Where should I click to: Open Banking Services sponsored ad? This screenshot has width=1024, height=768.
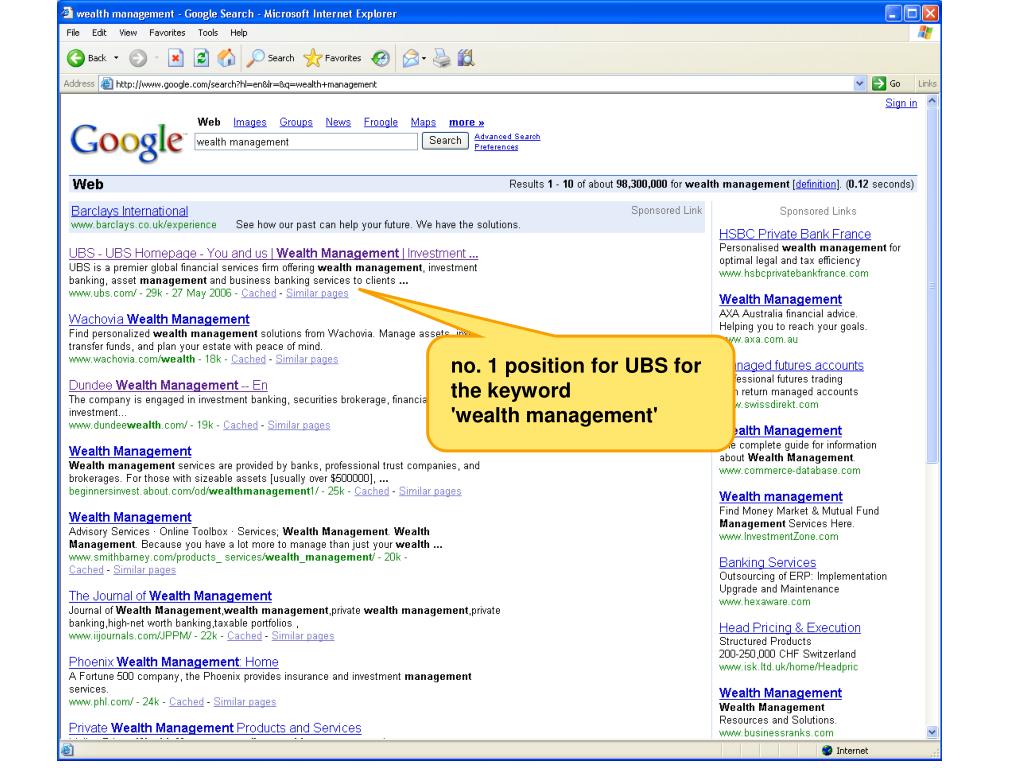[767, 562]
